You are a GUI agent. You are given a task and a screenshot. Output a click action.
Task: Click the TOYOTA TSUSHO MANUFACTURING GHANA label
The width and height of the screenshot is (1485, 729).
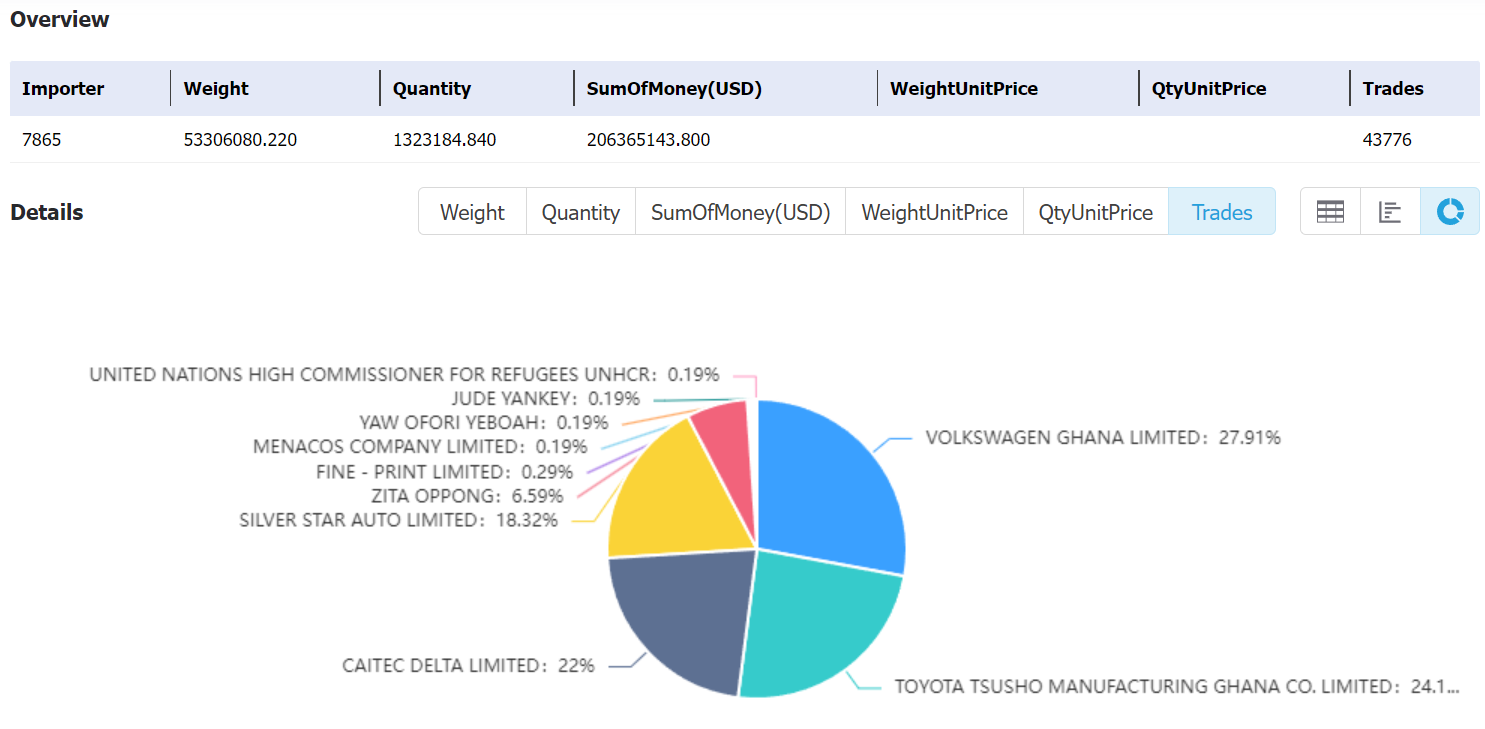tap(1177, 687)
